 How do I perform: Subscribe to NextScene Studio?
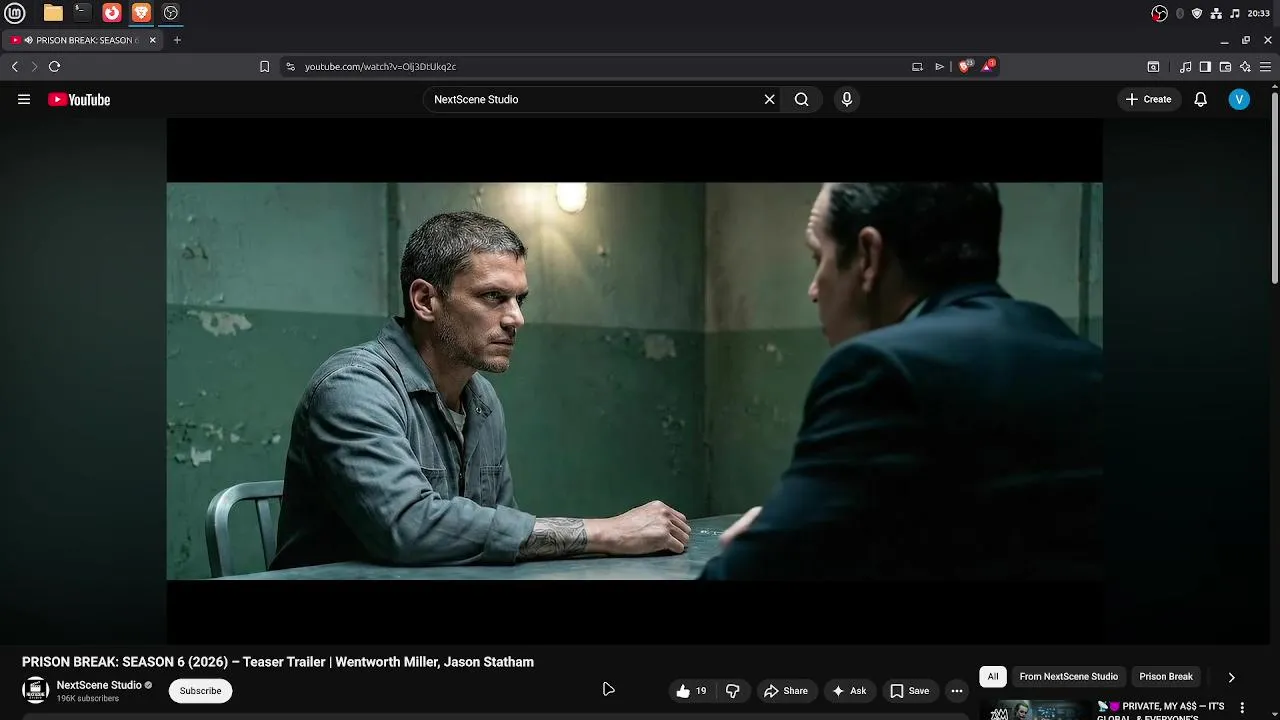(x=200, y=691)
